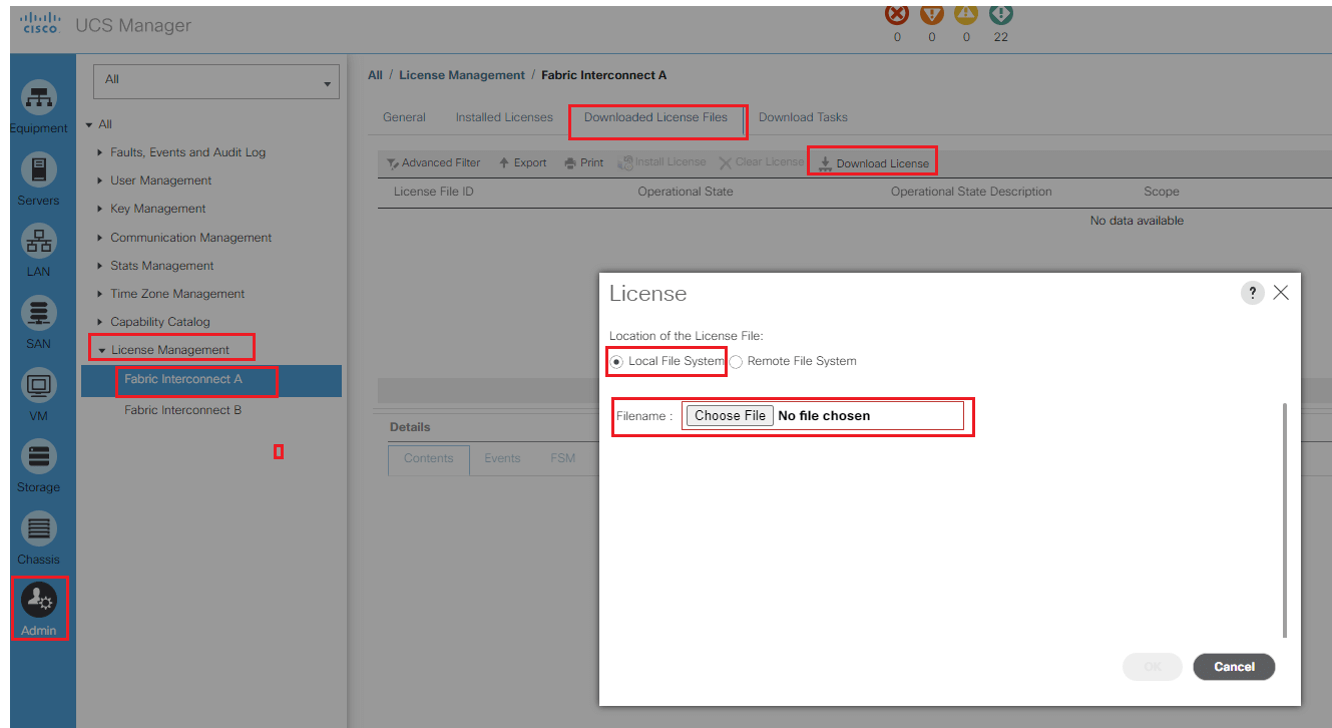Click the License dialog vertical scrollbar
This screenshot has height=728, width=1332.
(x=1285, y=520)
